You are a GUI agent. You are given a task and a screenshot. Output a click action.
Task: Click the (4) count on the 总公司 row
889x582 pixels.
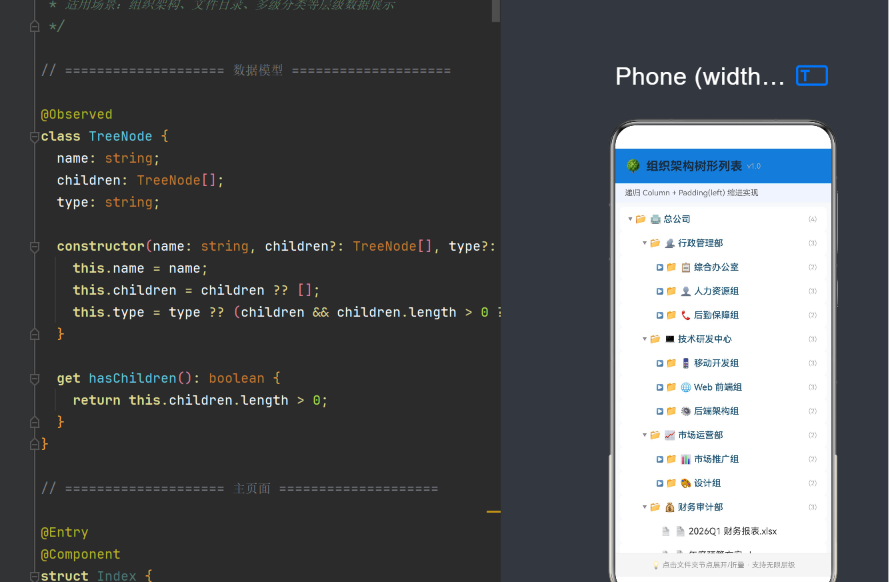(812, 219)
